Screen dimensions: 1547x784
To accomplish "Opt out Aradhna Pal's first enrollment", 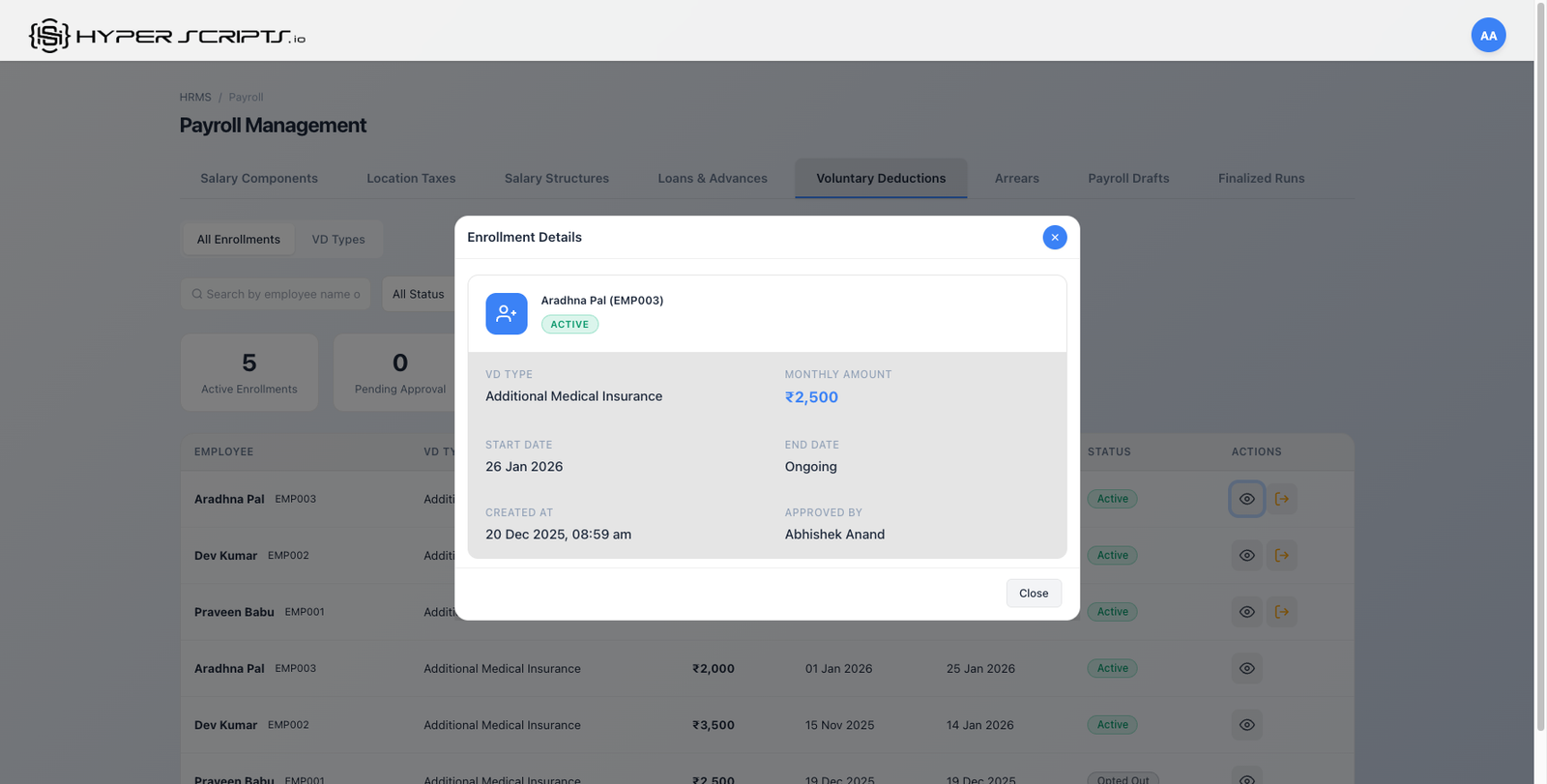I will (1282, 499).
